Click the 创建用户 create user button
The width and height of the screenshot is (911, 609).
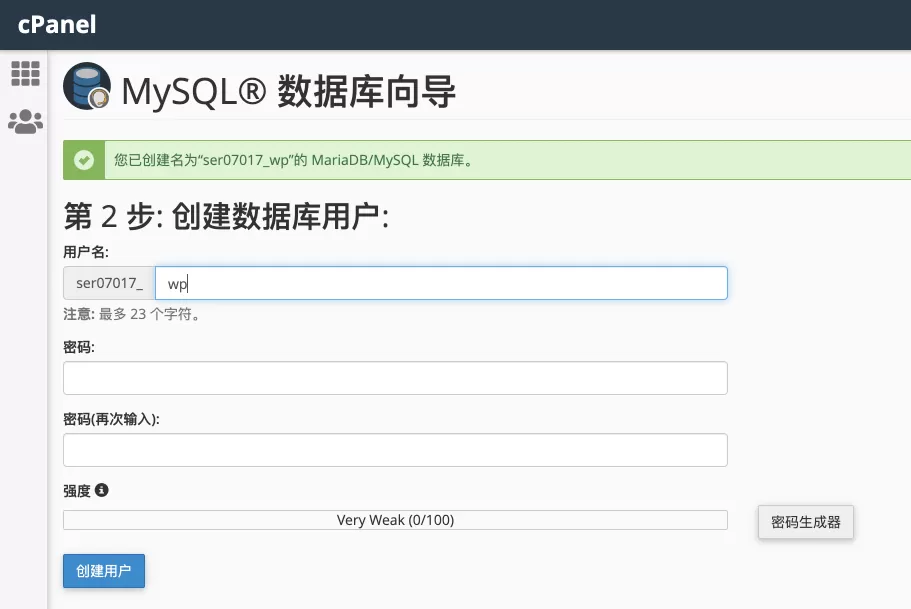point(104,571)
